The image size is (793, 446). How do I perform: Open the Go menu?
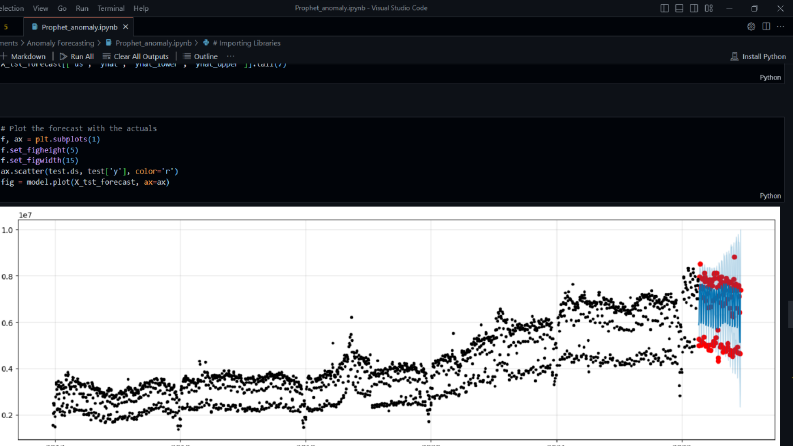point(62,8)
